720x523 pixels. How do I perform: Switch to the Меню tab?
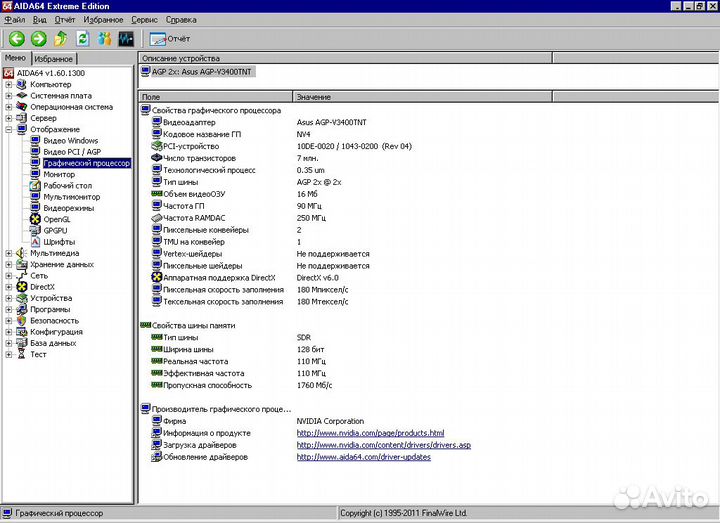(x=16, y=58)
